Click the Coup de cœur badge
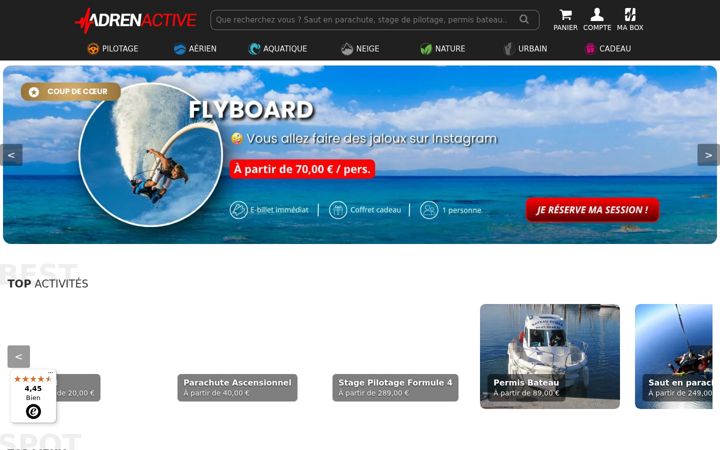This screenshot has width=720, height=450. [71, 92]
